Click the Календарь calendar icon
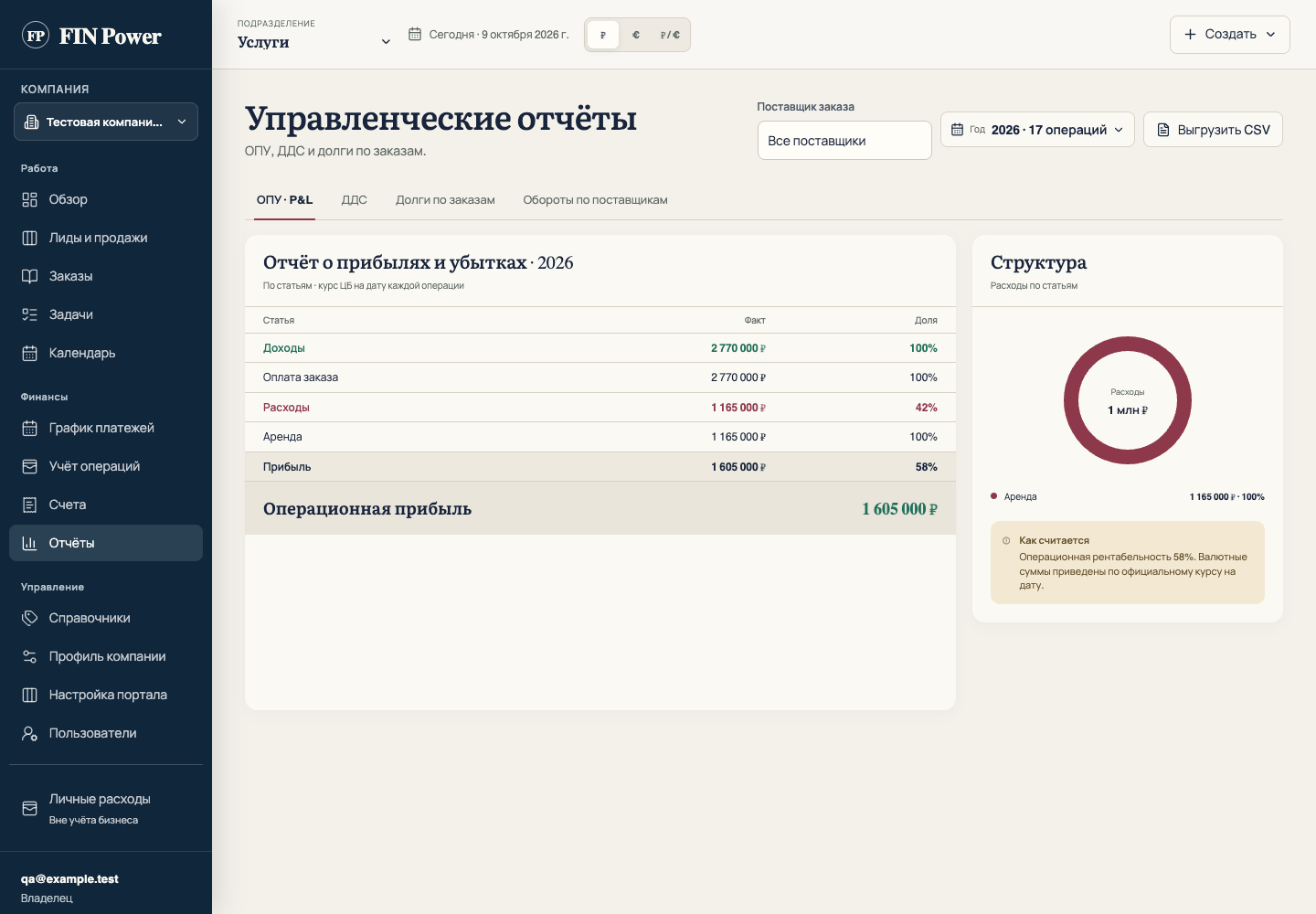Image resolution: width=1316 pixels, height=914 pixels. (x=29, y=353)
